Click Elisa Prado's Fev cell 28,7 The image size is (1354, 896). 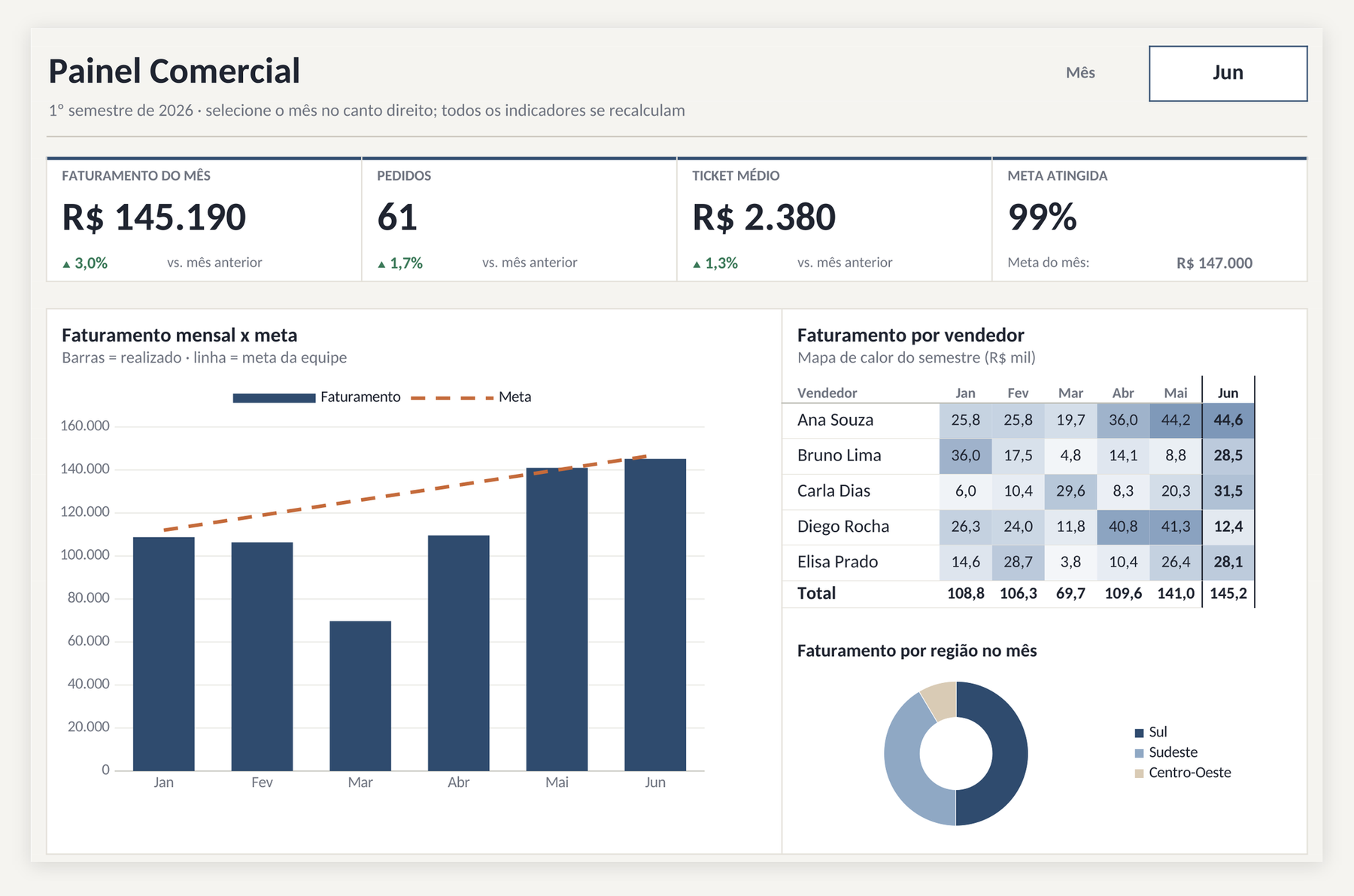click(x=1018, y=562)
